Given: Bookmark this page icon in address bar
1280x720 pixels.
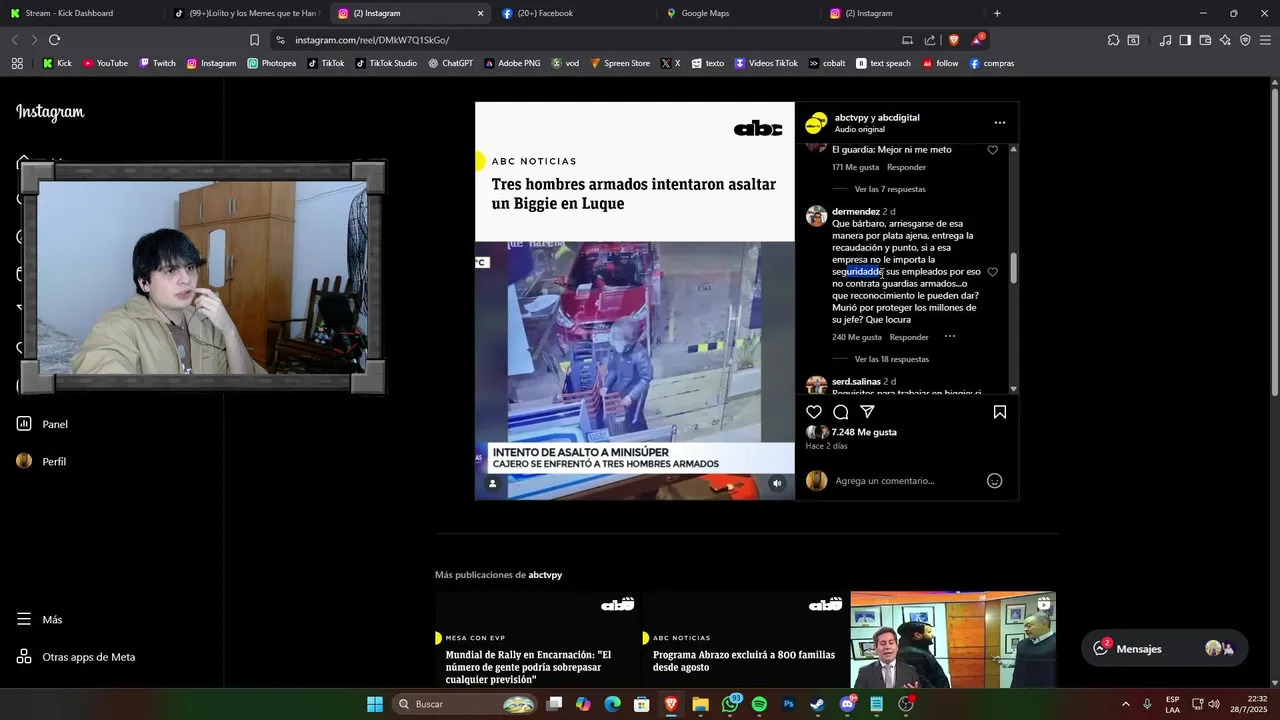Looking at the screenshot, I should pyautogui.click(x=254, y=40).
